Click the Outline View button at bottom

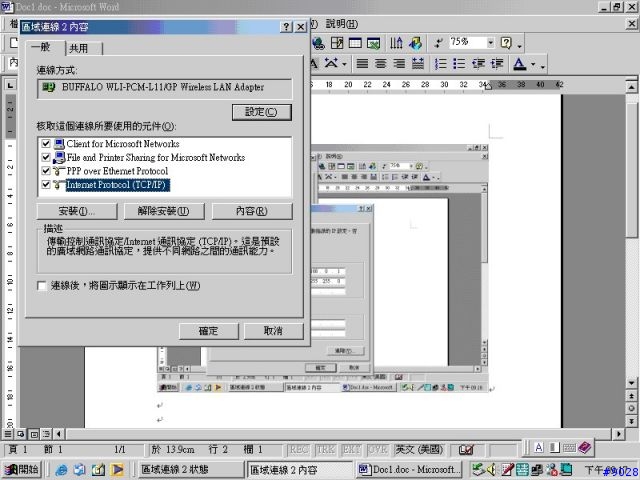pyautogui.click(x=47, y=434)
